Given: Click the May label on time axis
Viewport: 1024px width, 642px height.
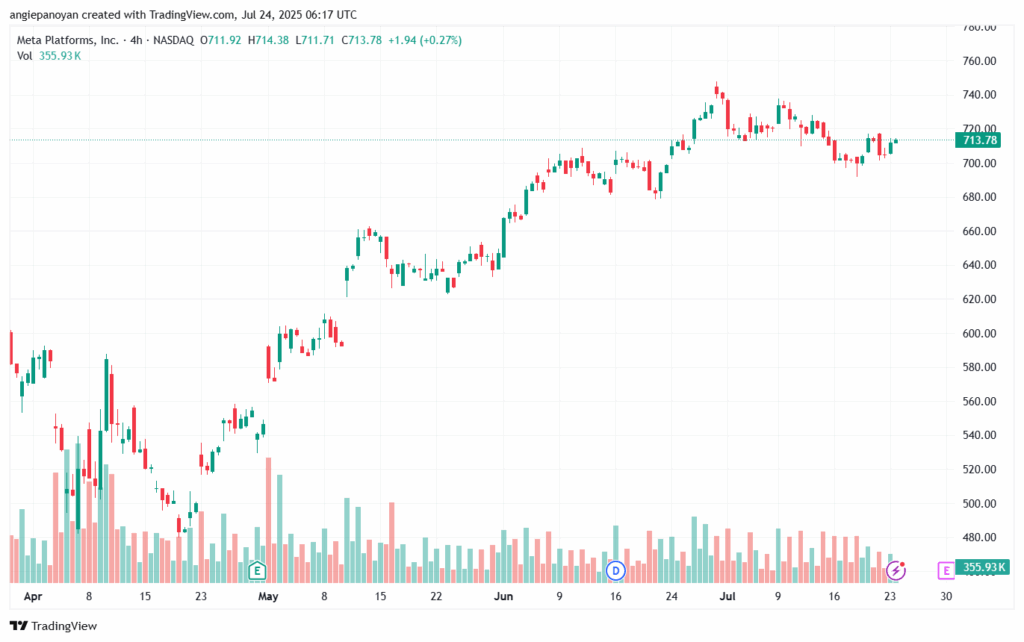Looking at the screenshot, I should 268,596.
